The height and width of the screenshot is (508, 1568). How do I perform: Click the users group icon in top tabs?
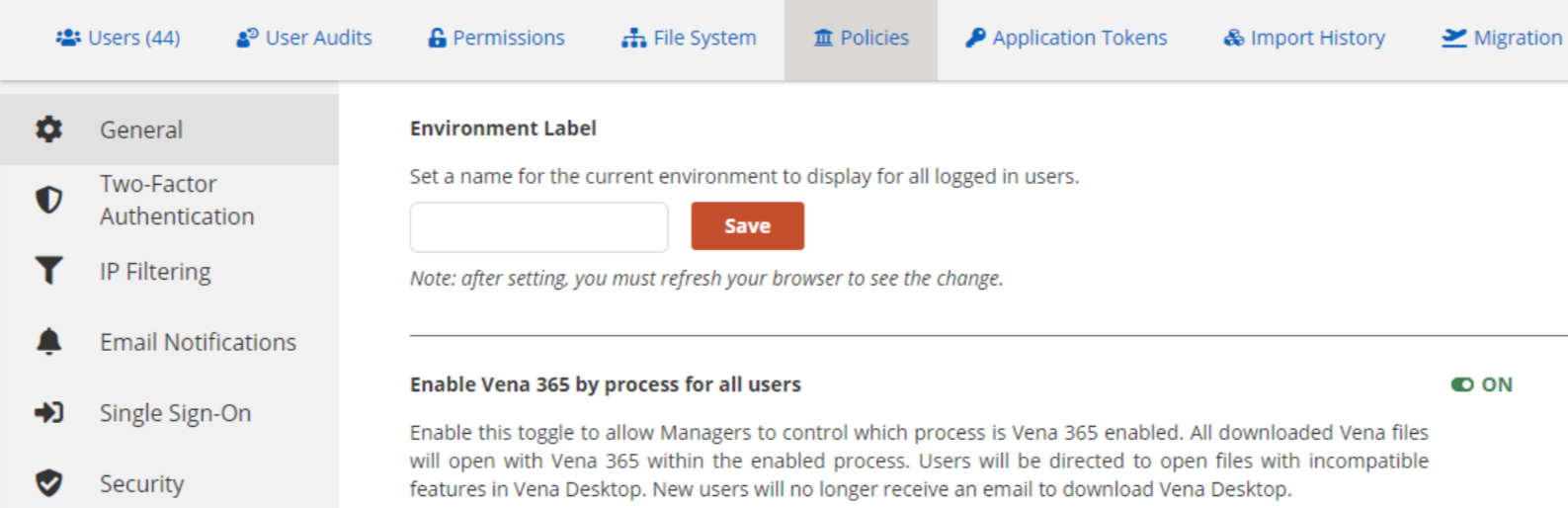(68, 38)
